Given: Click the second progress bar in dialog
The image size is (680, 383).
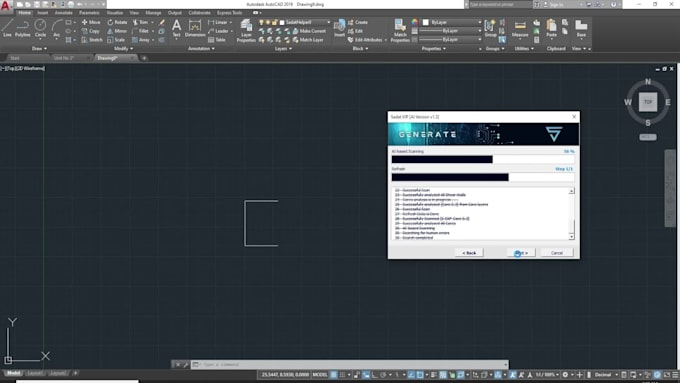Looking at the screenshot, I should click(x=483, y=177).
